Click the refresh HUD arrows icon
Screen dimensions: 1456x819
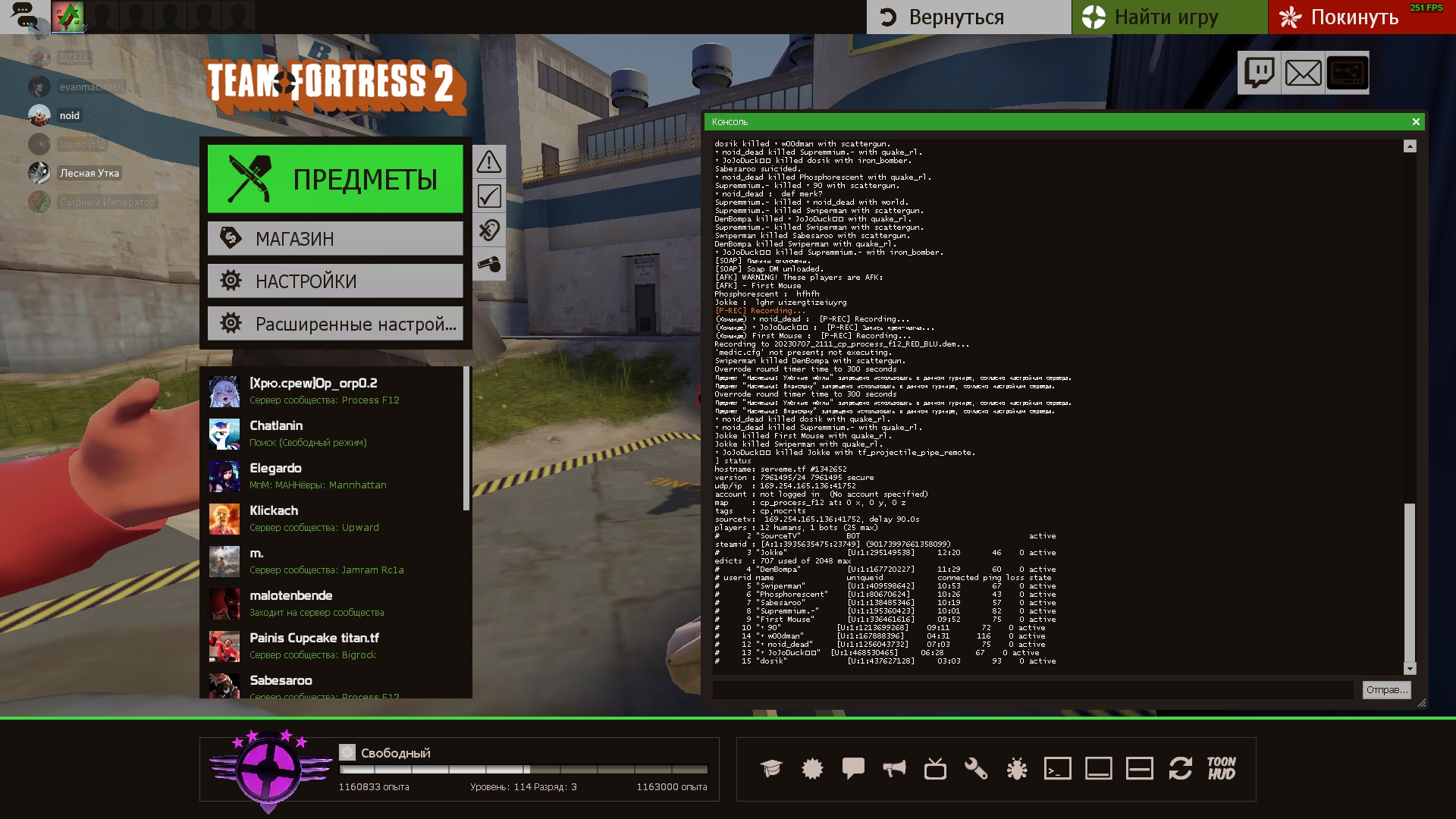(1181, 769)
